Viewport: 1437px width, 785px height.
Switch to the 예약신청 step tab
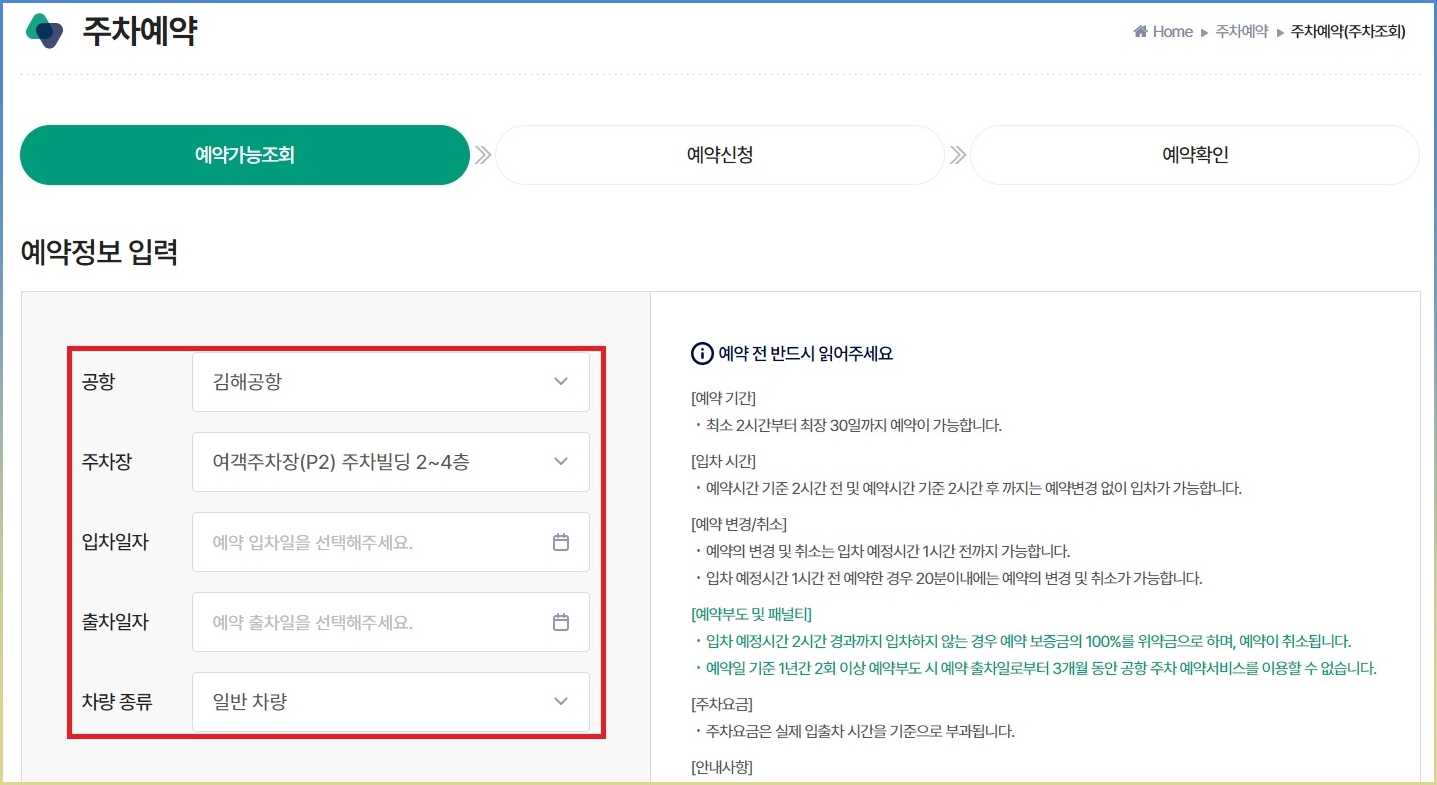point(719,154)
